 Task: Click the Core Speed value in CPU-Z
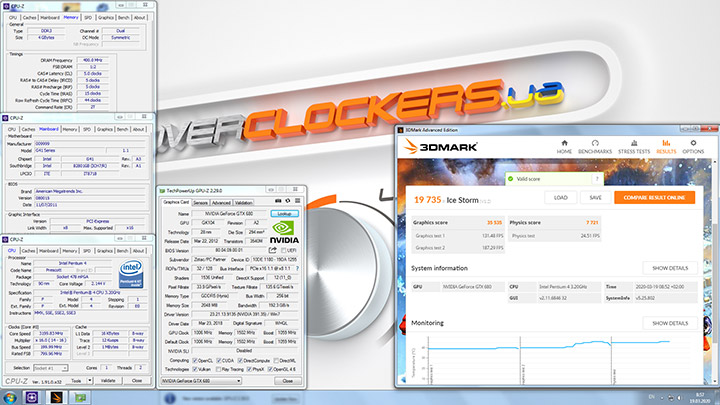click(51, 333)
